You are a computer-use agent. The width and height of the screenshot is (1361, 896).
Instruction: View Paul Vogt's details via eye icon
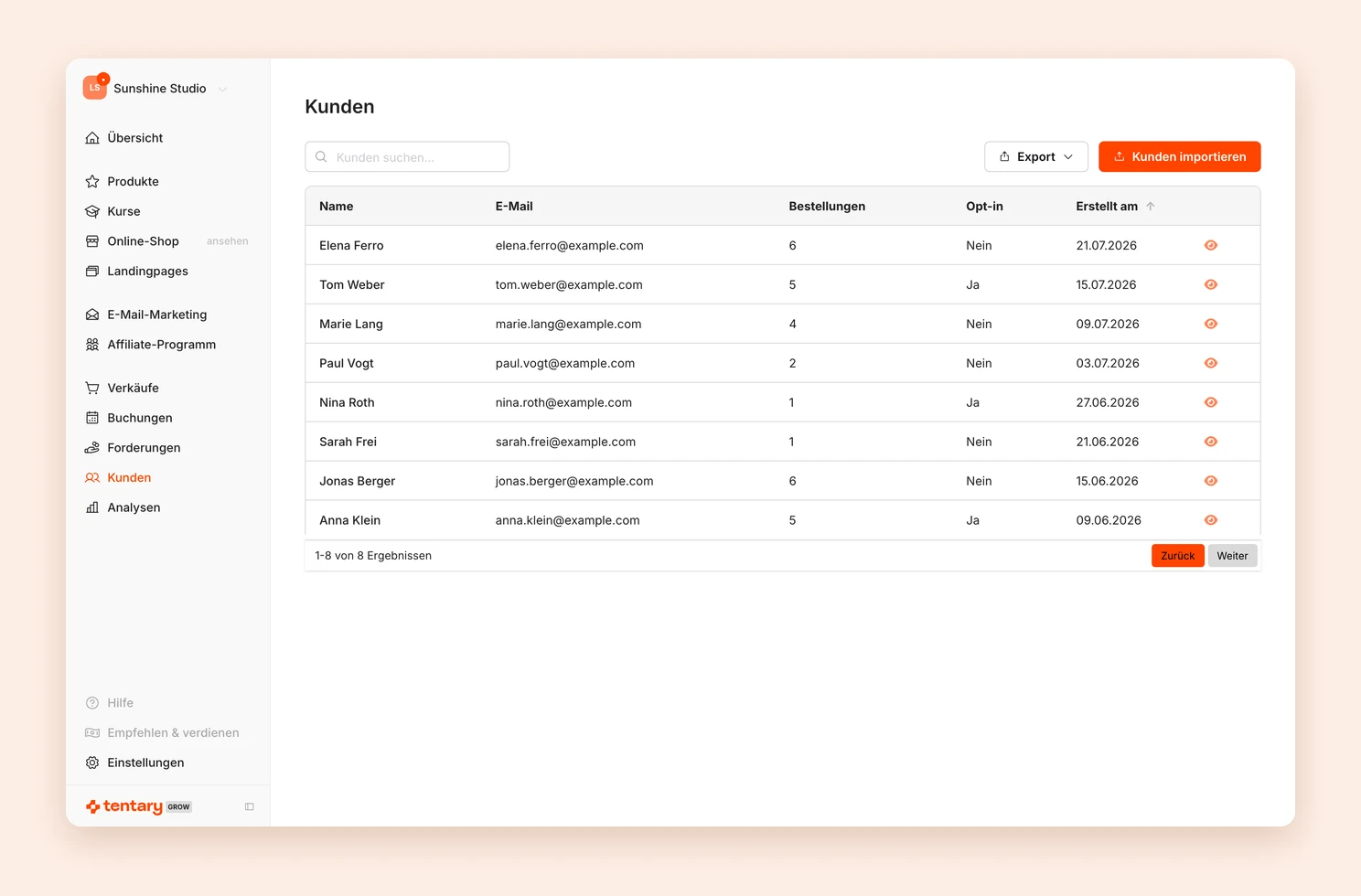click(1211, 363)
